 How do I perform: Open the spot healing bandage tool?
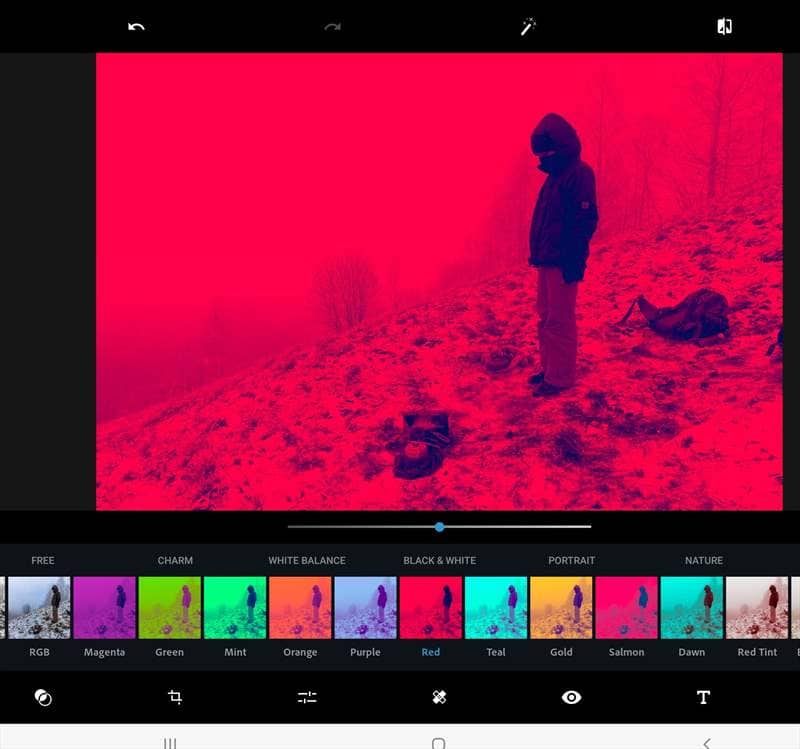point(439,697)
